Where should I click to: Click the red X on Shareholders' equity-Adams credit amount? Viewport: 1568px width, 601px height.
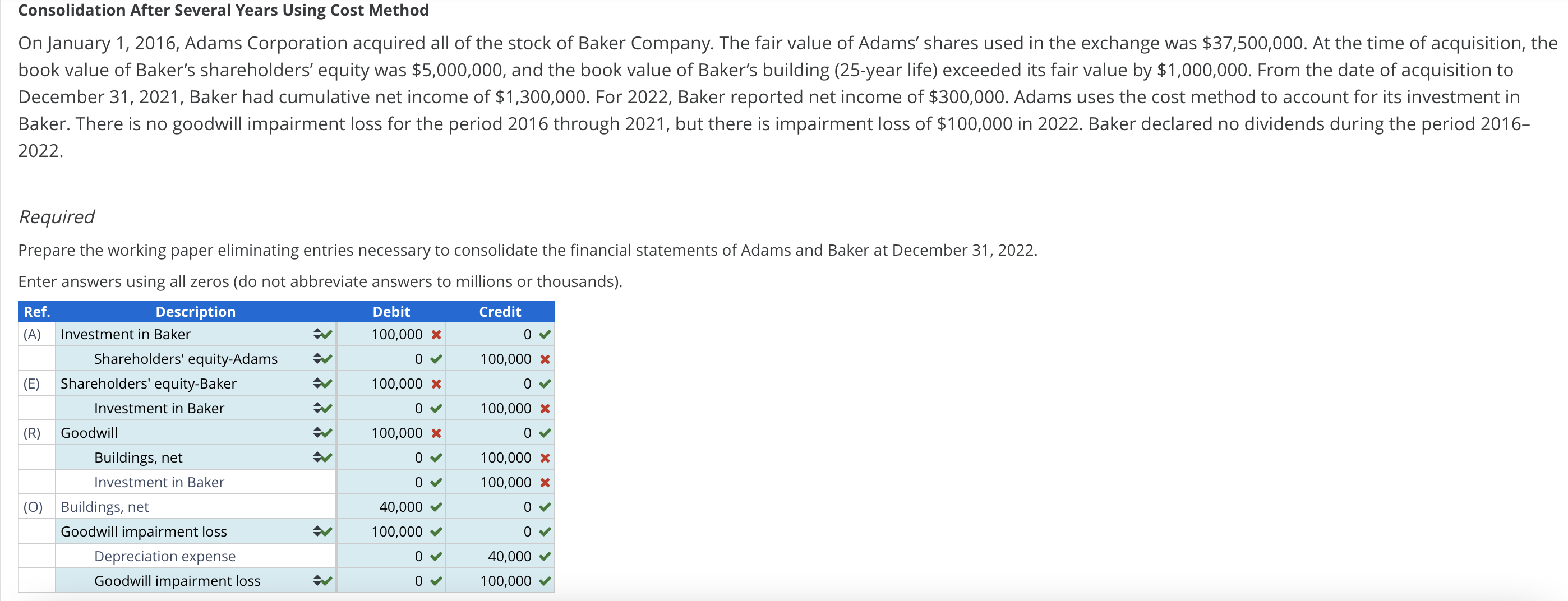click(x=542, y=359)
